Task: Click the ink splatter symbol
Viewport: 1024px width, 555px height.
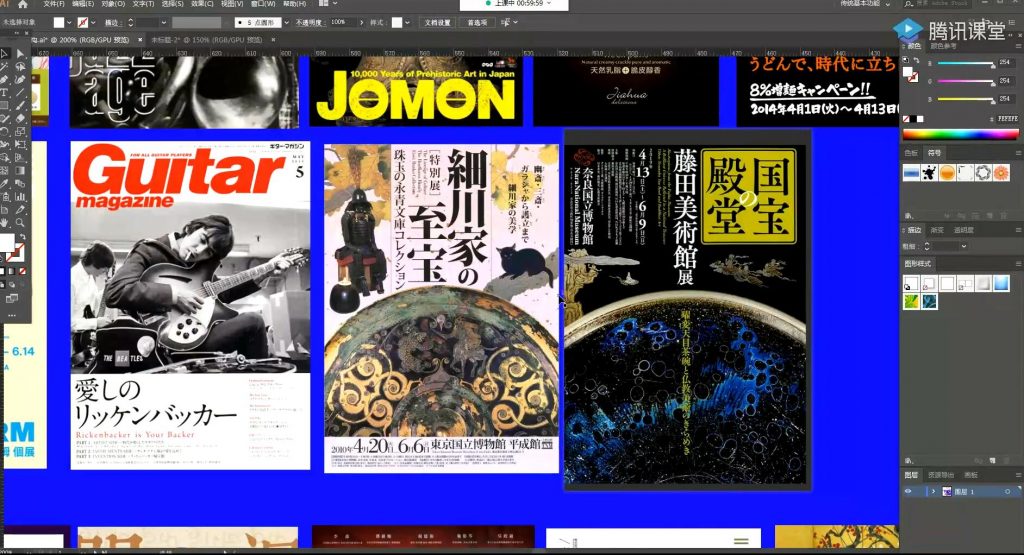Action: tap(929, 173)
